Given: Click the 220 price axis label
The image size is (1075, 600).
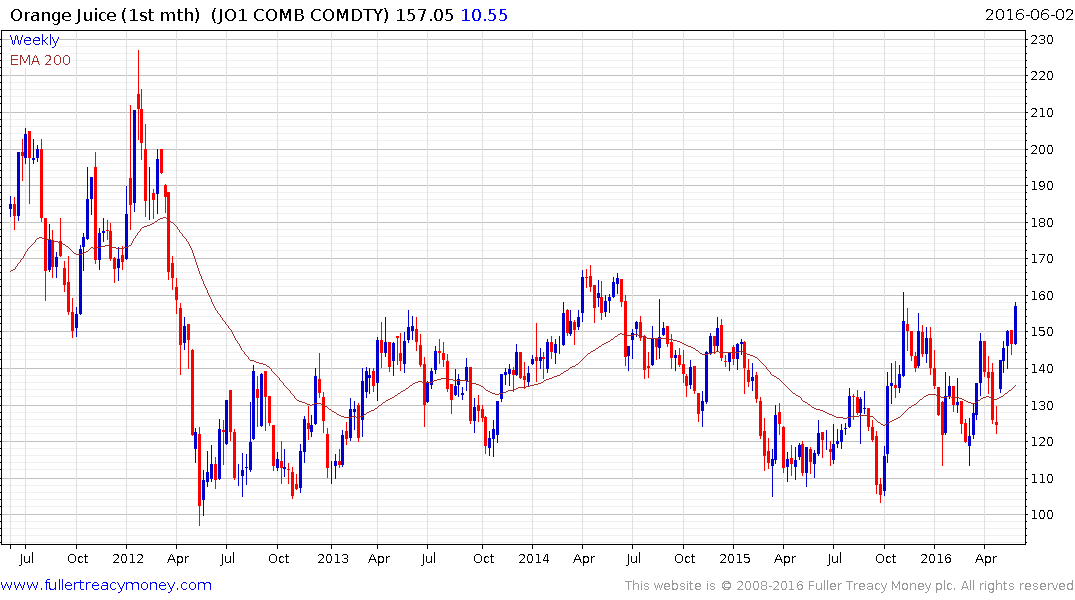Looking at the screenshot, I should [x=1042, y=75].
